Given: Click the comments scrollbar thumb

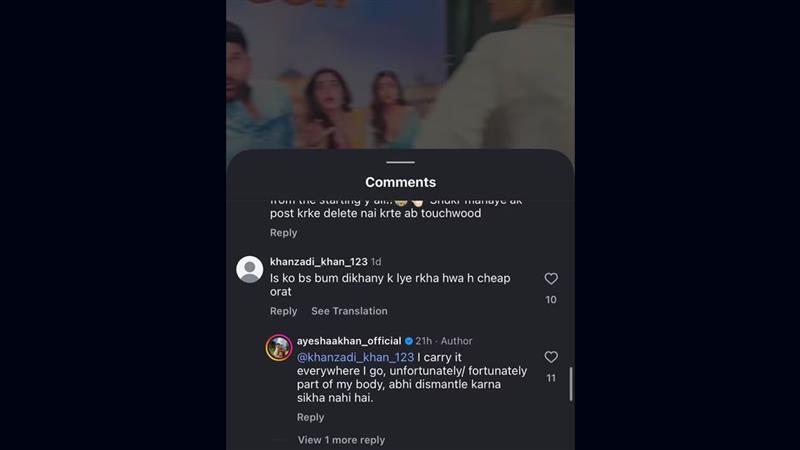Looking at the screenshot, I should coord(572,383).
